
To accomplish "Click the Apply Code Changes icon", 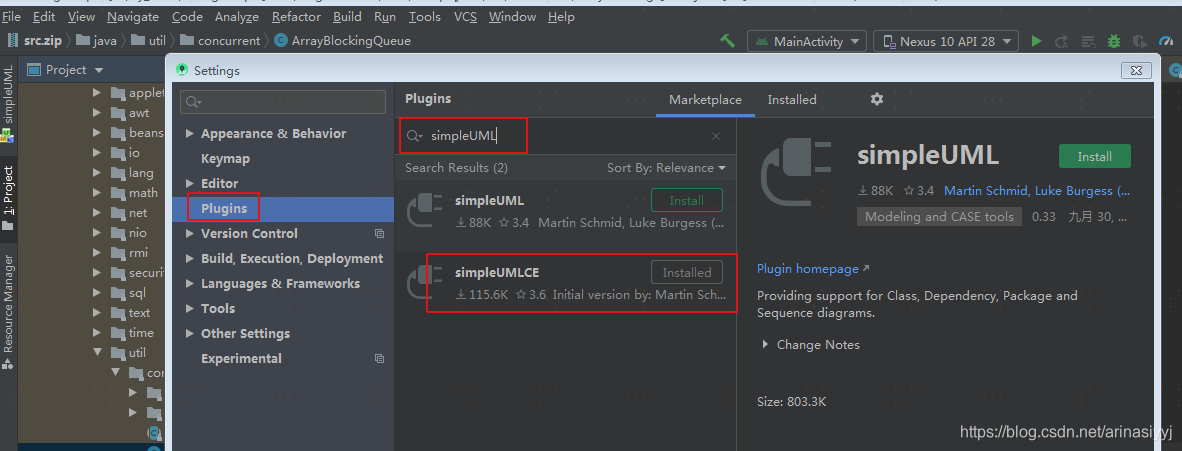I will click(1088, 41).
